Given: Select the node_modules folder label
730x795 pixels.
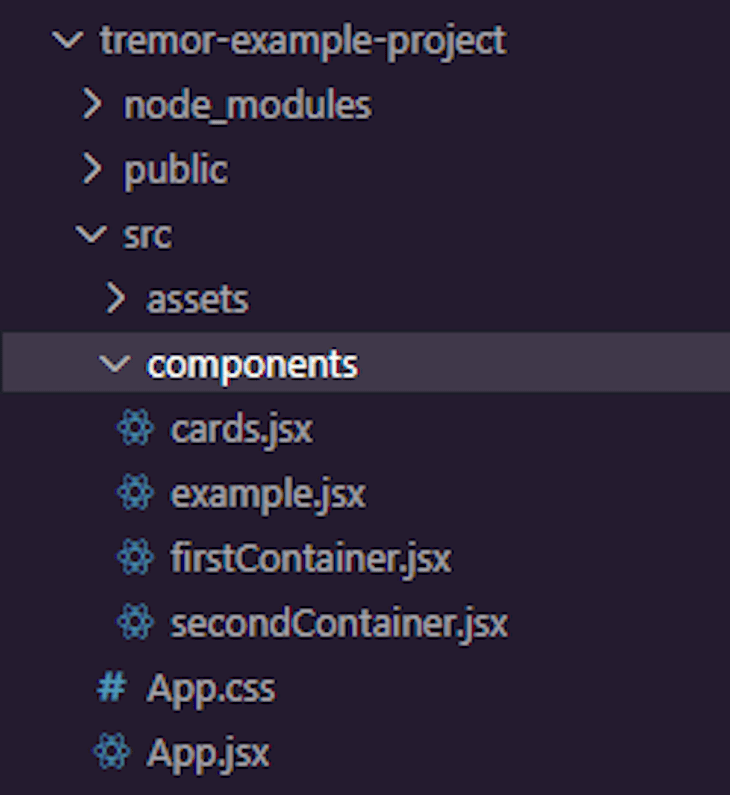Looking at the screenshot, I should [x=248, y=105].
